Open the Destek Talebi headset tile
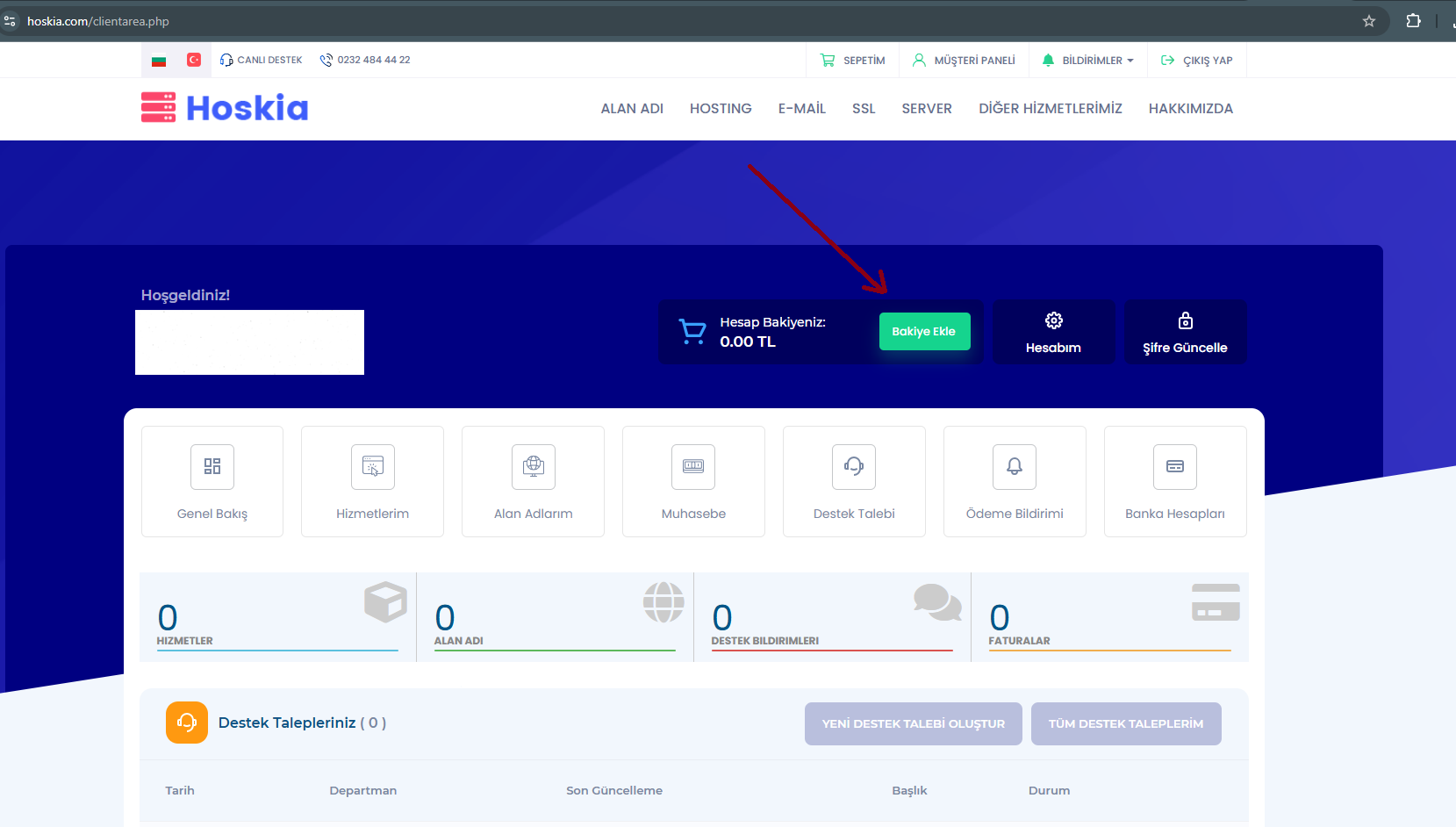Screen dimensions: 1456x827 (x=854, y=481)
